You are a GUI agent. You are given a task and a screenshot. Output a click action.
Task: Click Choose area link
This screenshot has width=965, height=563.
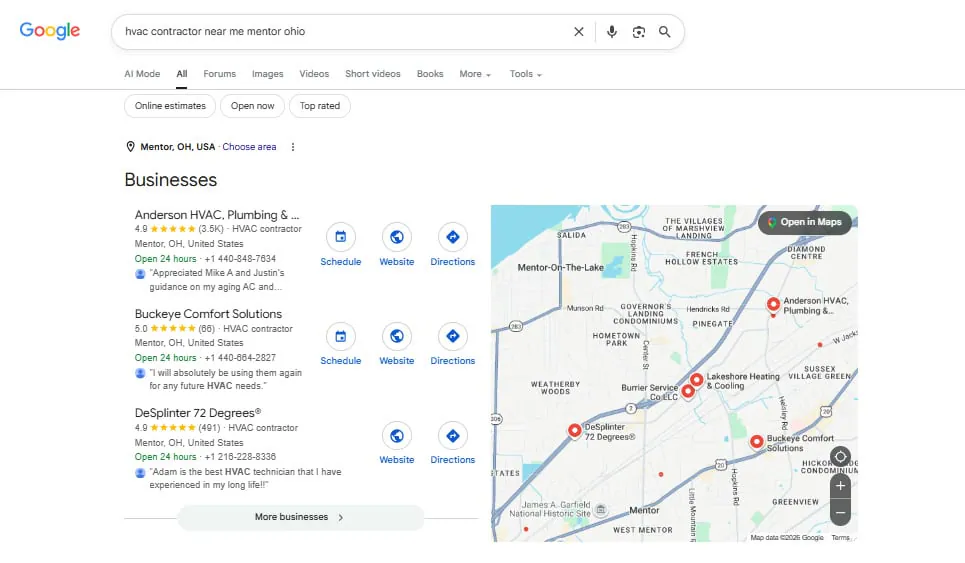pyautogui.click(x=249, y=147)
